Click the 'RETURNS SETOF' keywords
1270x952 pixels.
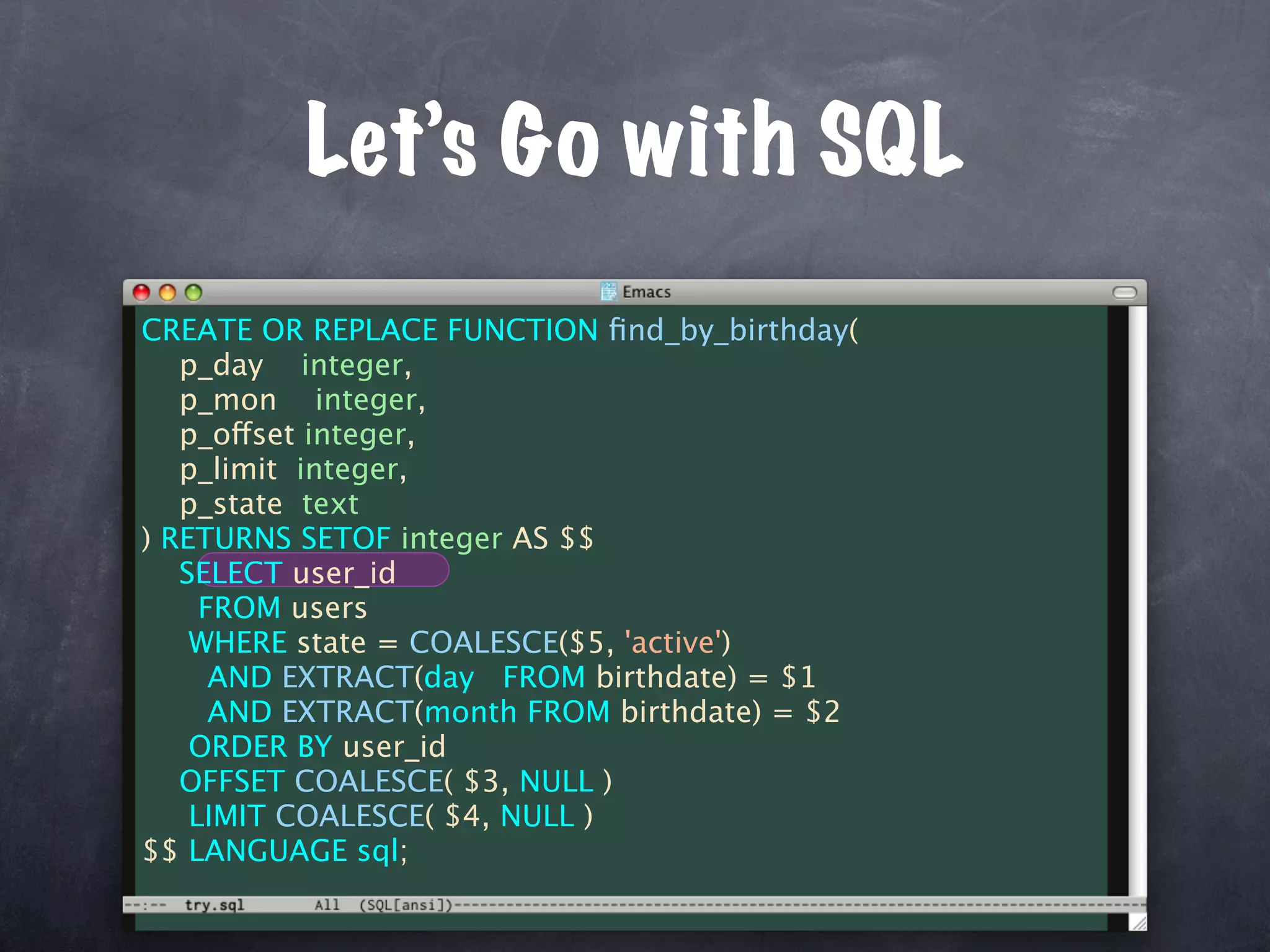tap(275, 538)
